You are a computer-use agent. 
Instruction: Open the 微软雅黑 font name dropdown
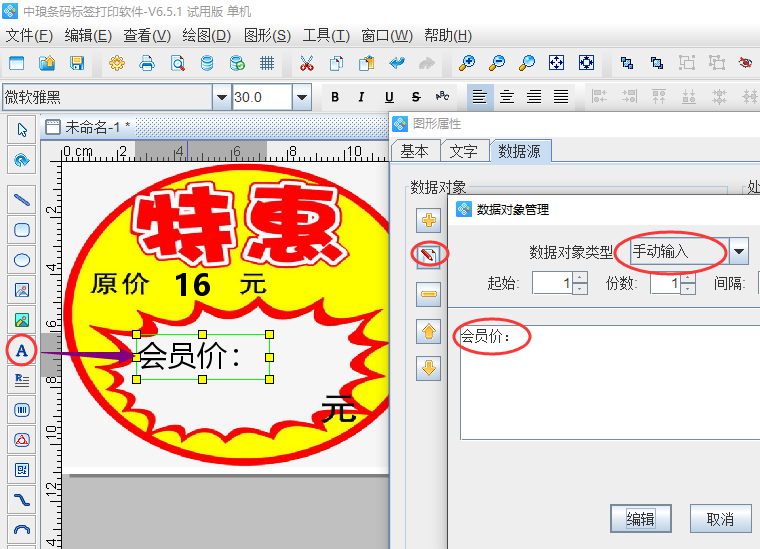click(221, 98)
